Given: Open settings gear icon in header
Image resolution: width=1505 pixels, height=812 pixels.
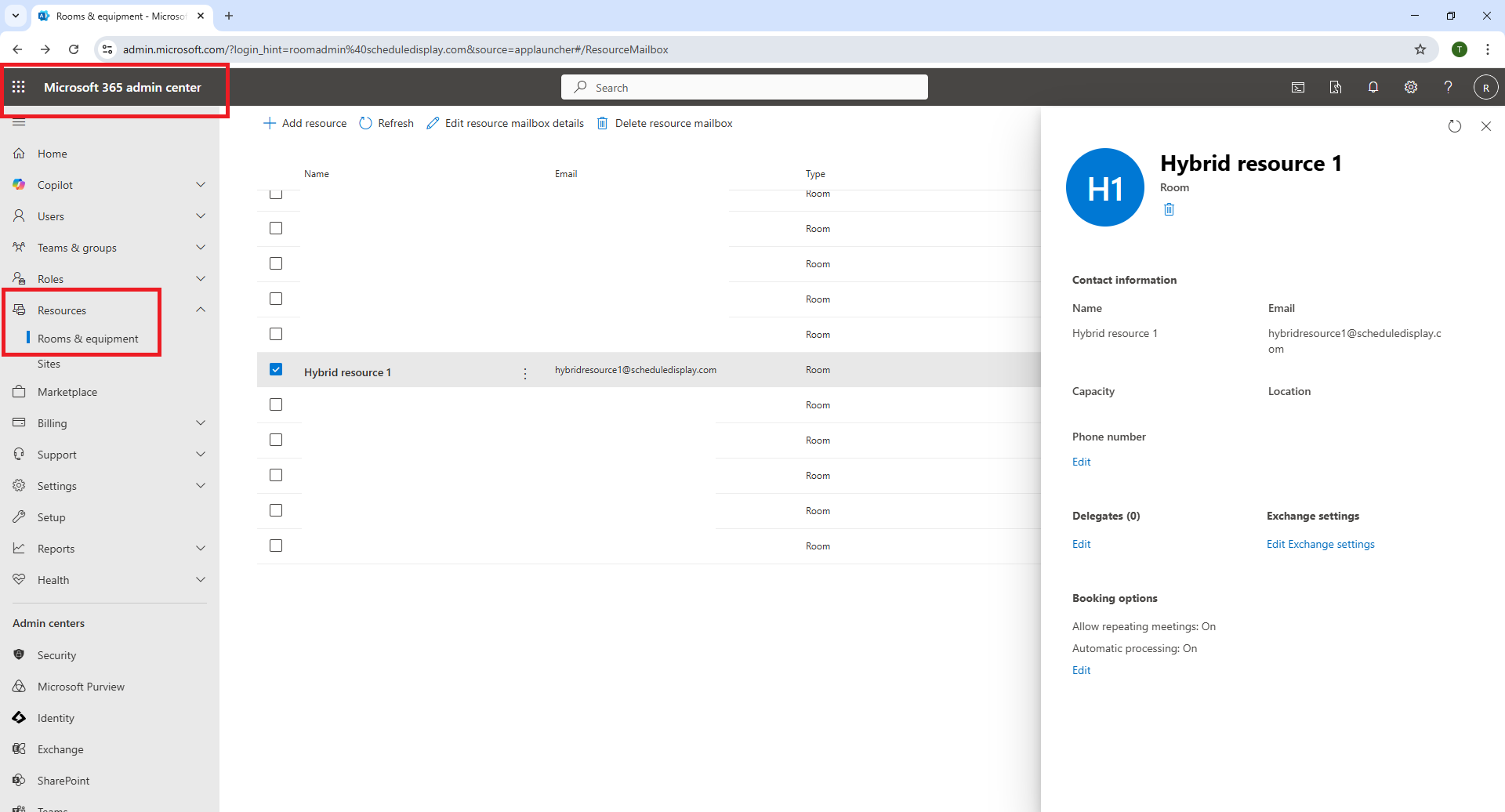Looking at the screenshot, I should click(1411, 88).
